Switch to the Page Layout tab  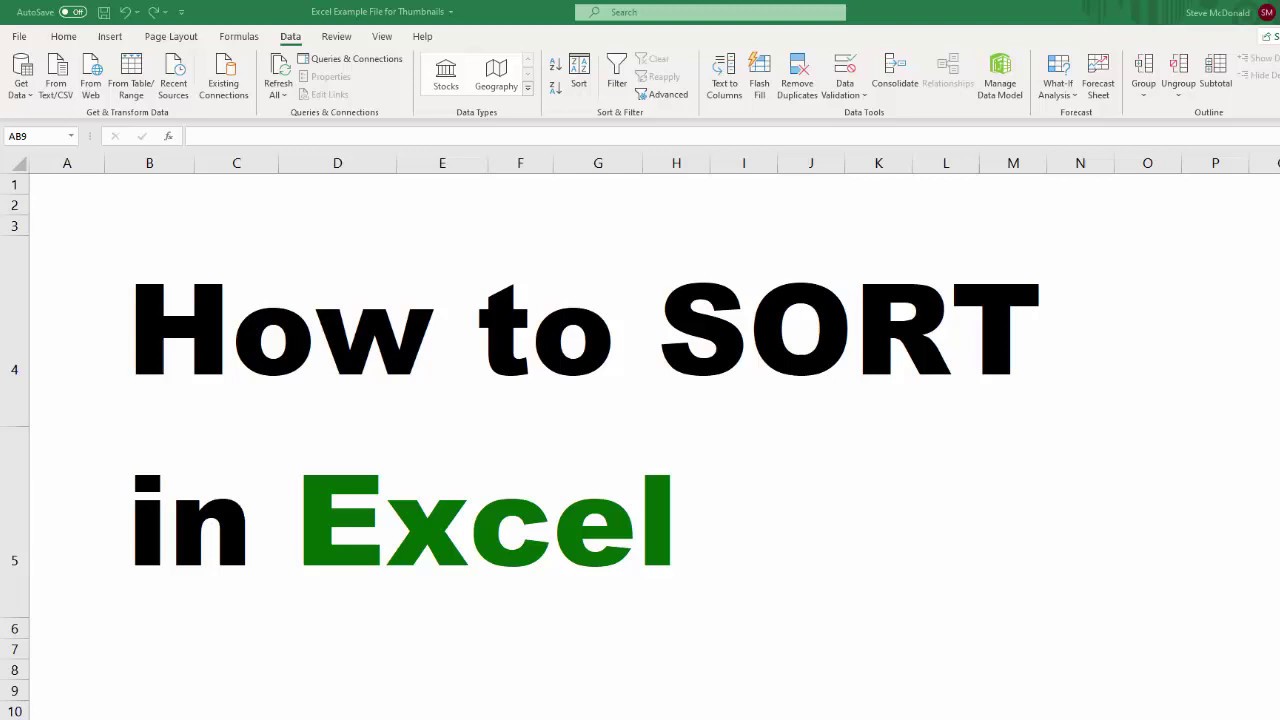pos(171,37)
